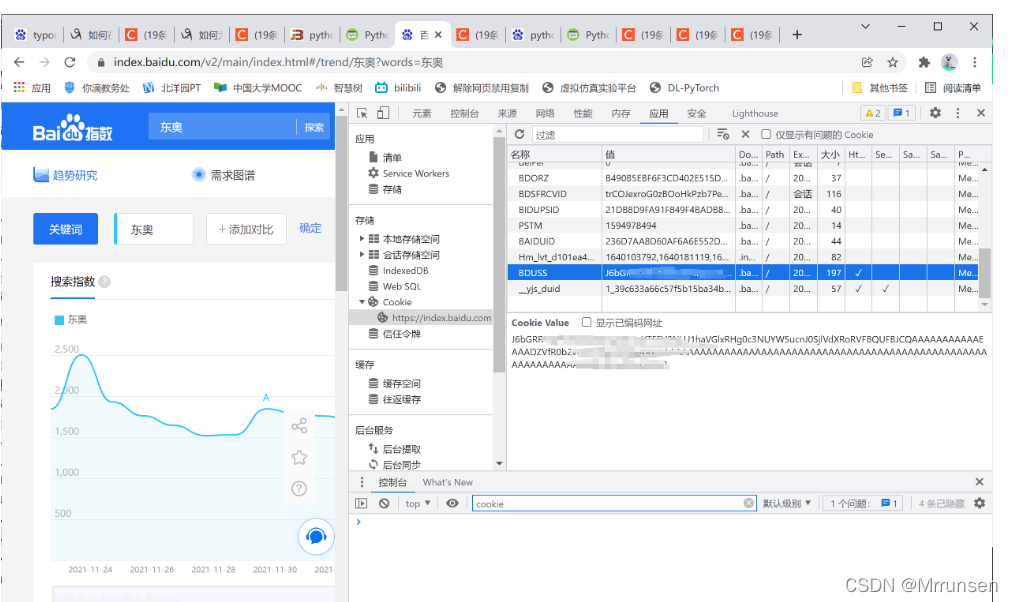This screenshot has height=602, width=1013.
Task: Switch to What's New drawer tab
Action: 448,482
